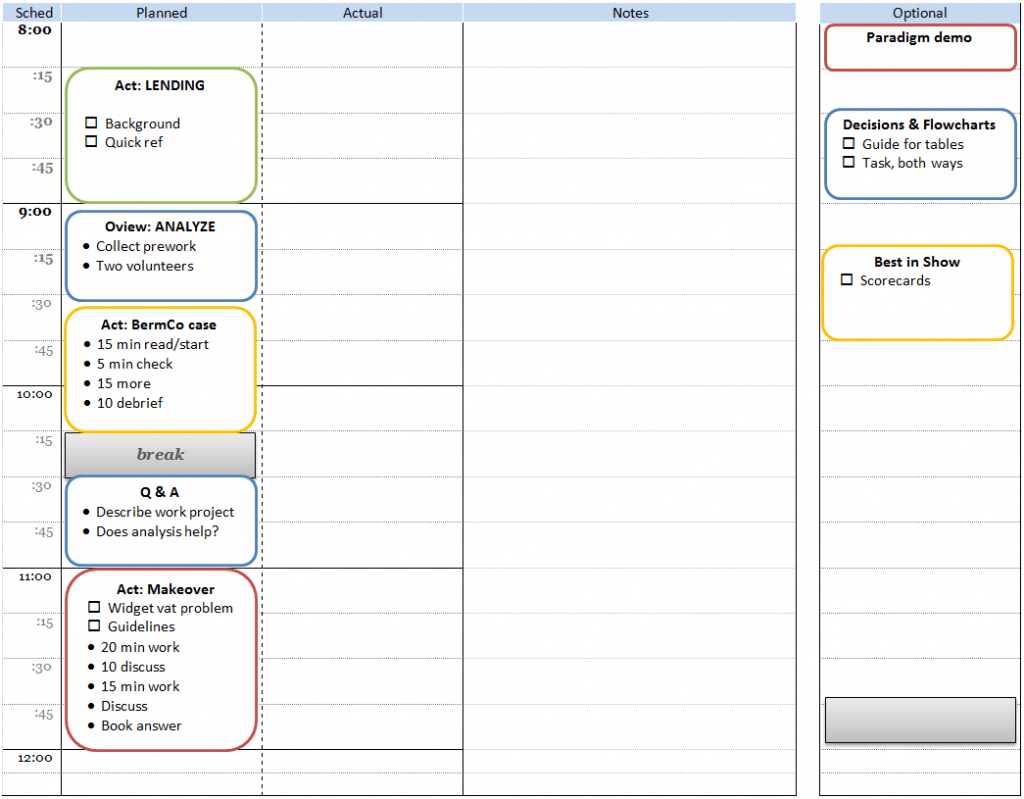Check the 'Task, both ways' checkbox
1024x799 pixels.
(x=848, y=163)
